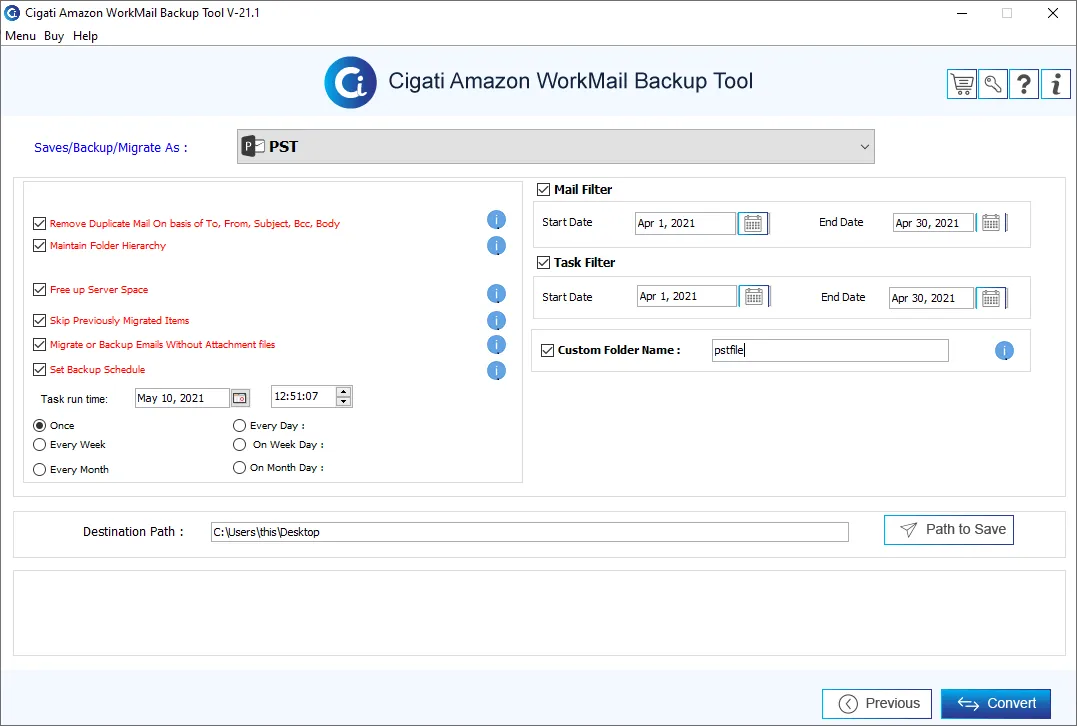
Task: Toggle Free up Server Space checkbox
Action: [x=39, y=289]
